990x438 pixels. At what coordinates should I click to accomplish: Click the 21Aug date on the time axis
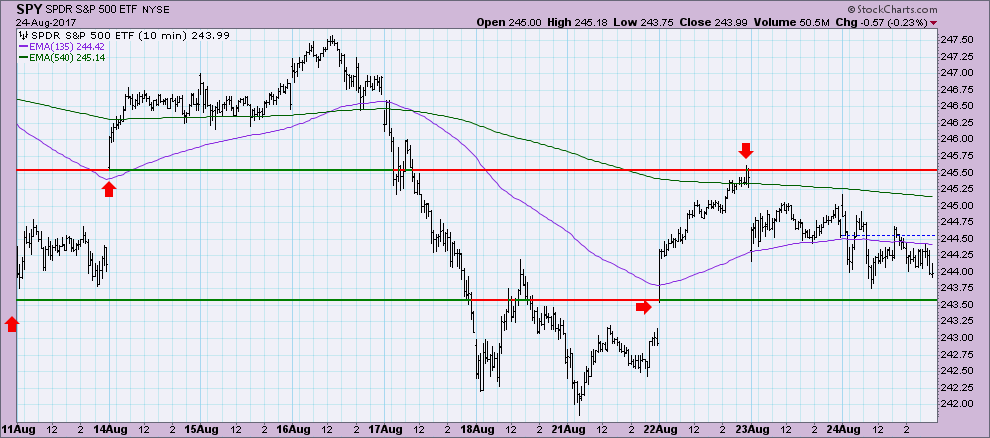pyautogui.click(x=567, y=429)
